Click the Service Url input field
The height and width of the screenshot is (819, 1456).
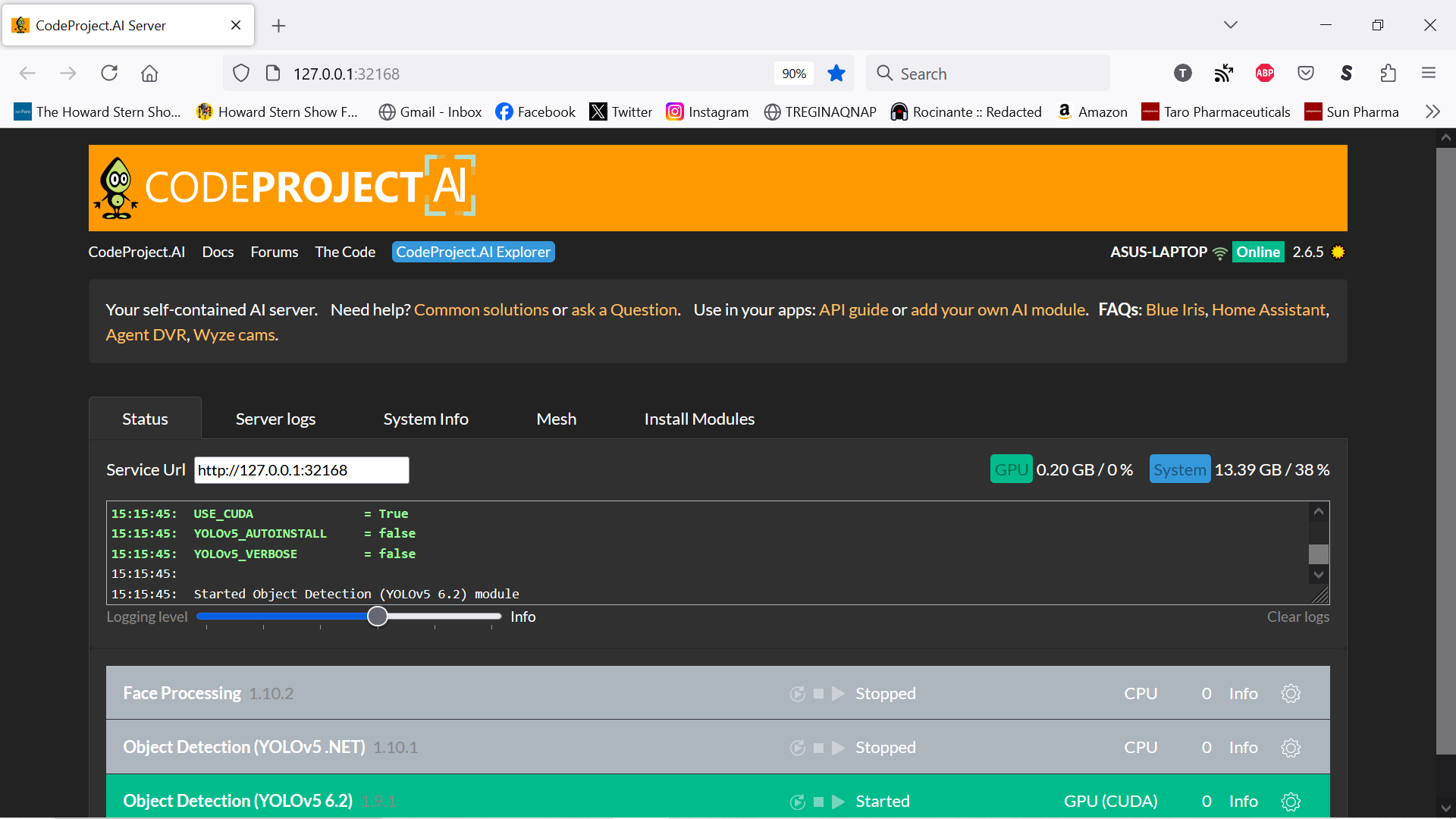[302, 470]
